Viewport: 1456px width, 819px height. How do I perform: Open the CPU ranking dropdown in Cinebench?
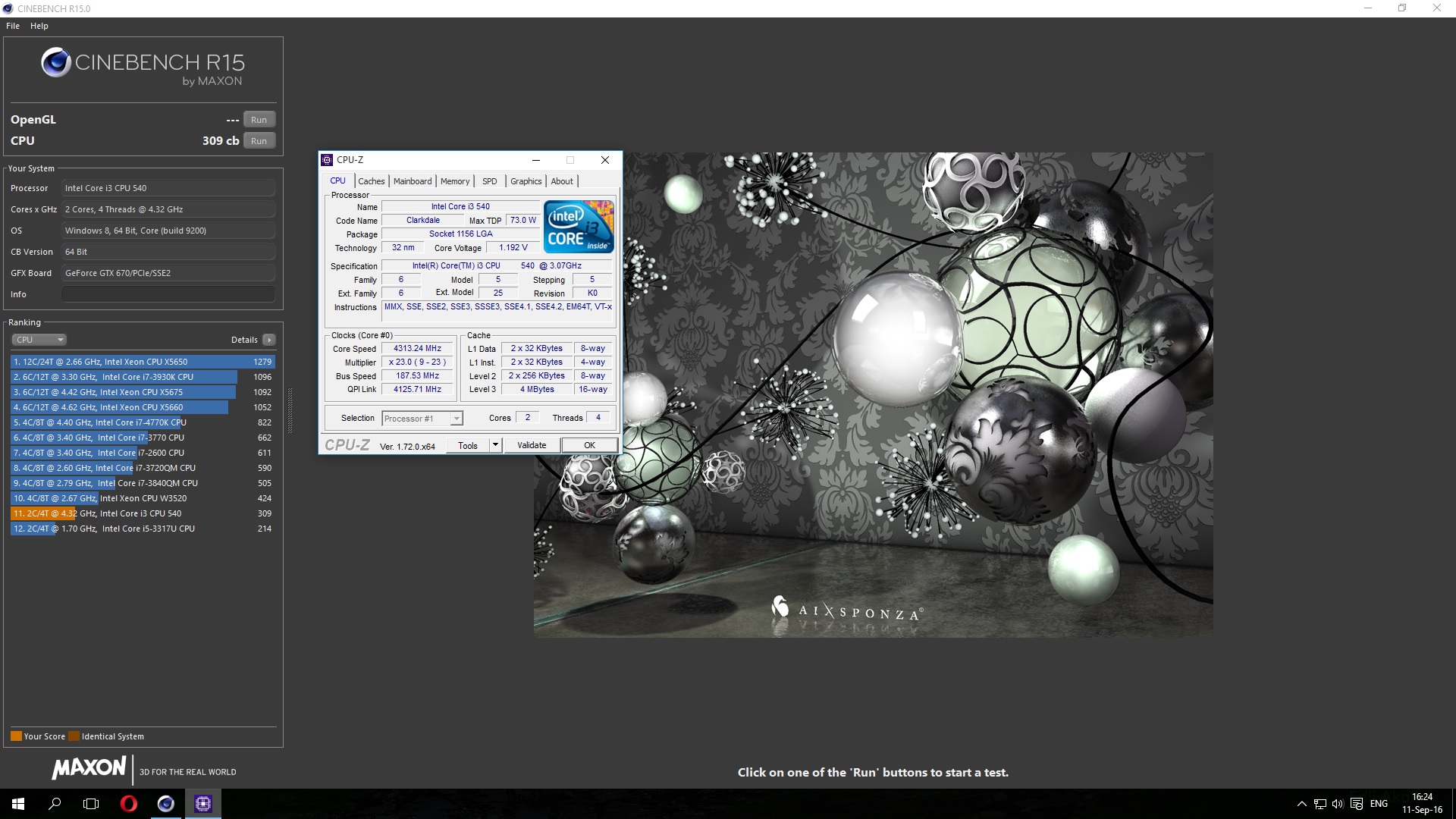pyautogui.click(x=39, y=339)
